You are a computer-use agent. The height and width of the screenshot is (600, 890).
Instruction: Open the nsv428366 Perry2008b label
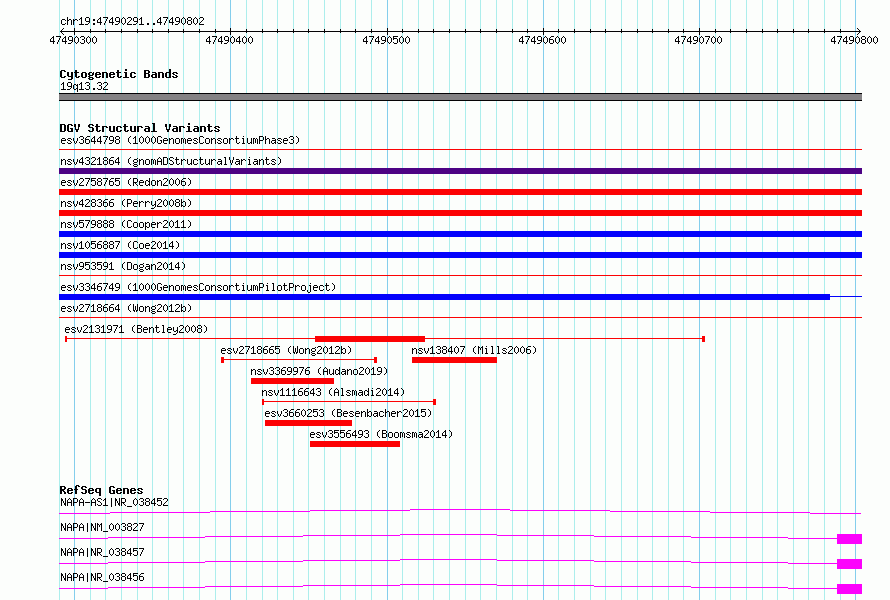pos(126,203)
